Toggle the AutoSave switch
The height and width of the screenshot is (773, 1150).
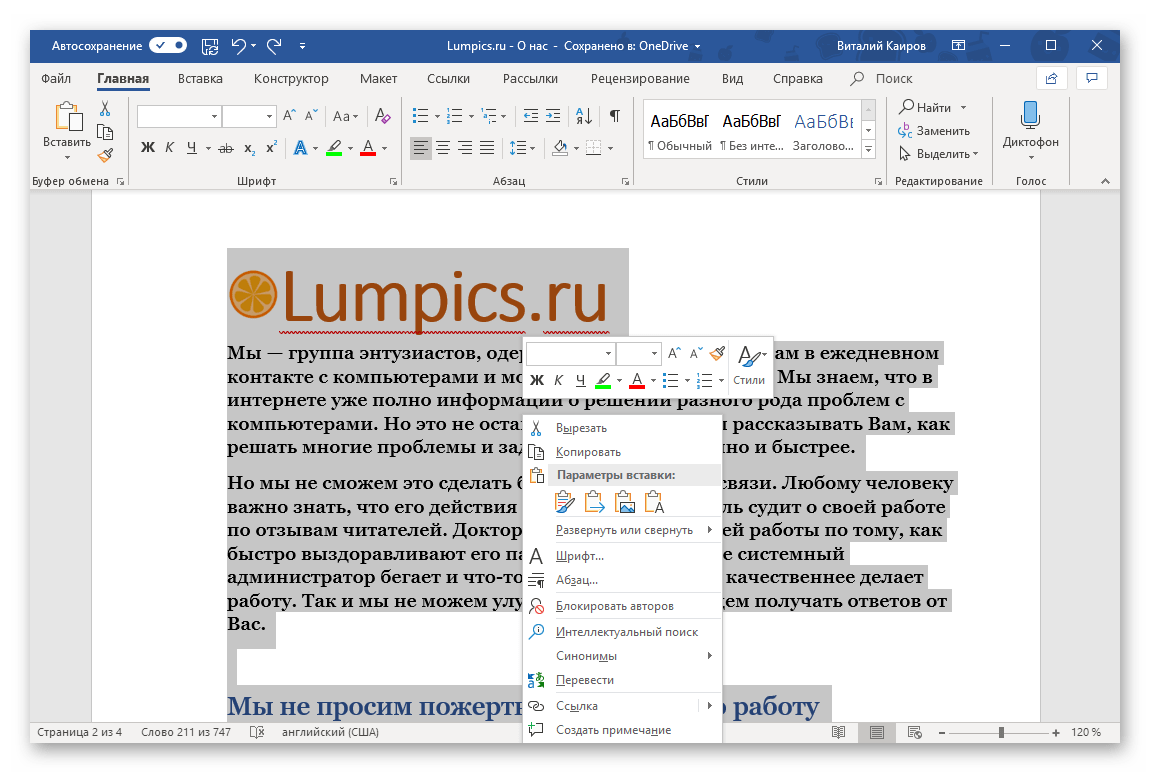pos(168,46)
